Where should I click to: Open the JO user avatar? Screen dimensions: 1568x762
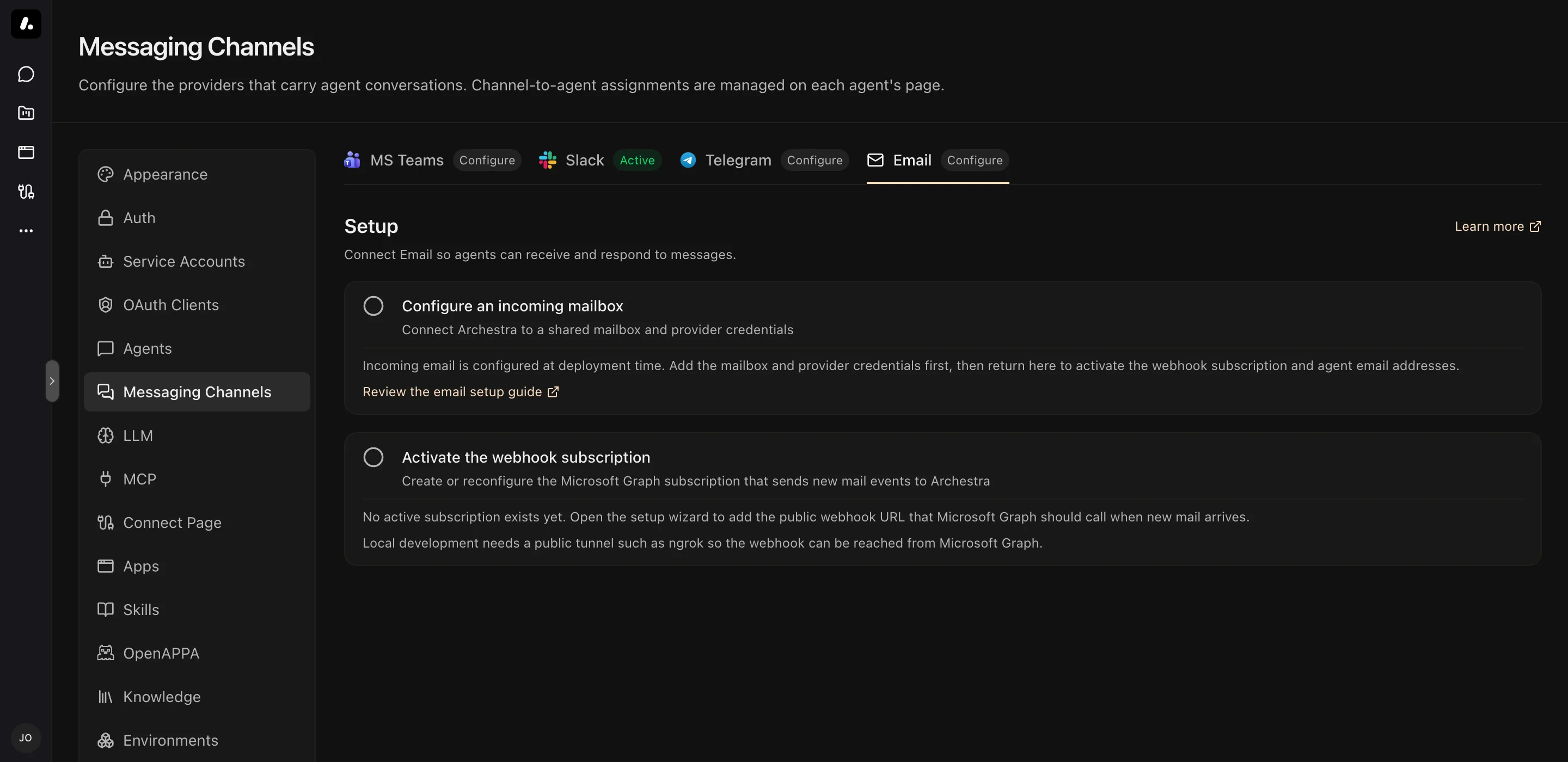click(26, 738)
